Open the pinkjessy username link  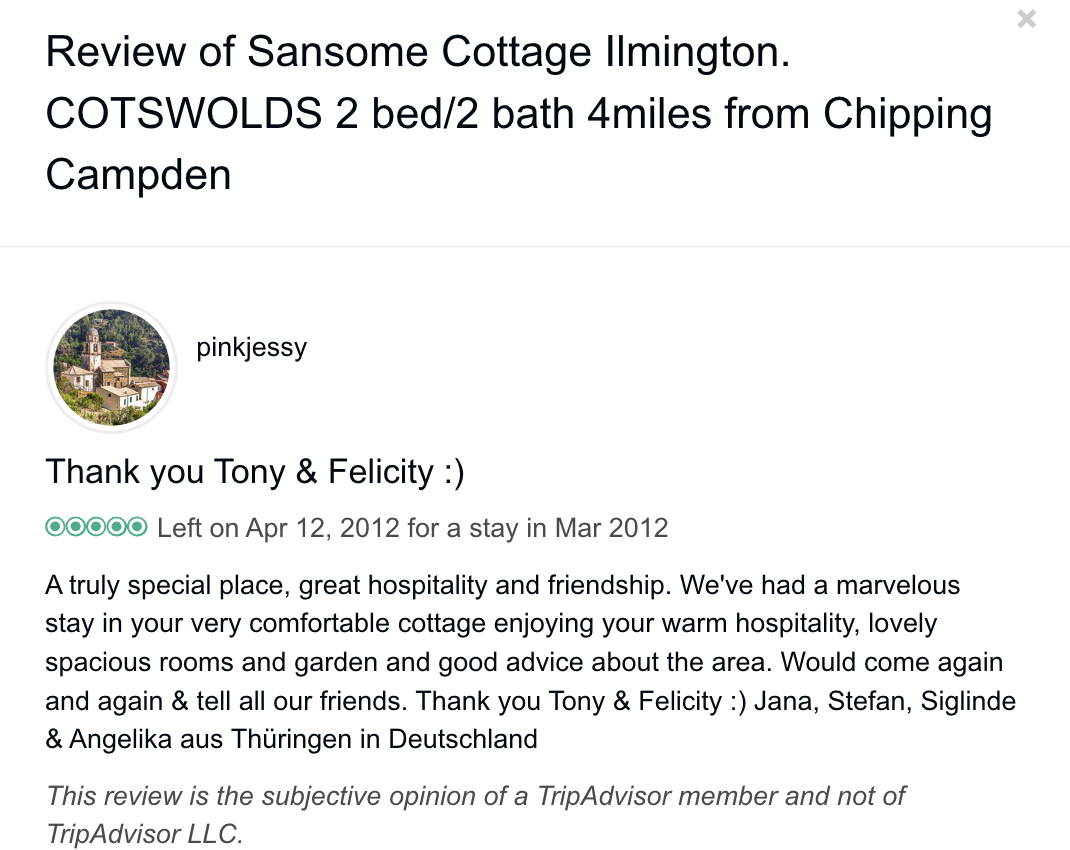pos(251,348)
